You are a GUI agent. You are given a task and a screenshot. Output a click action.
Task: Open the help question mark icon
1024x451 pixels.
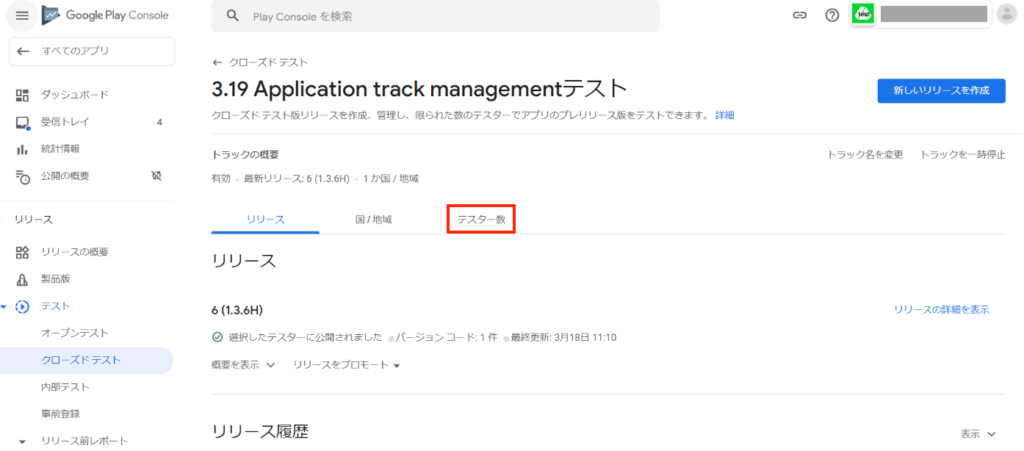point(831,16)
